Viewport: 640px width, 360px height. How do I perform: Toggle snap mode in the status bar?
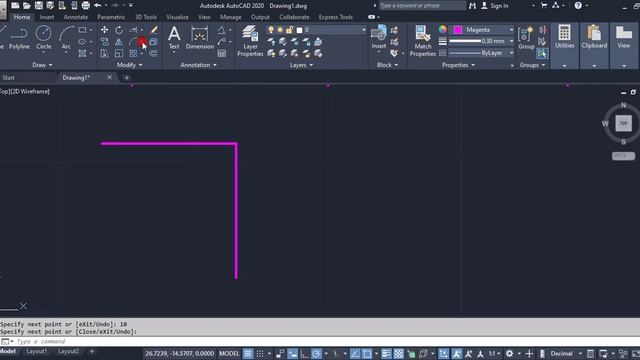click(x=260, y=353)
